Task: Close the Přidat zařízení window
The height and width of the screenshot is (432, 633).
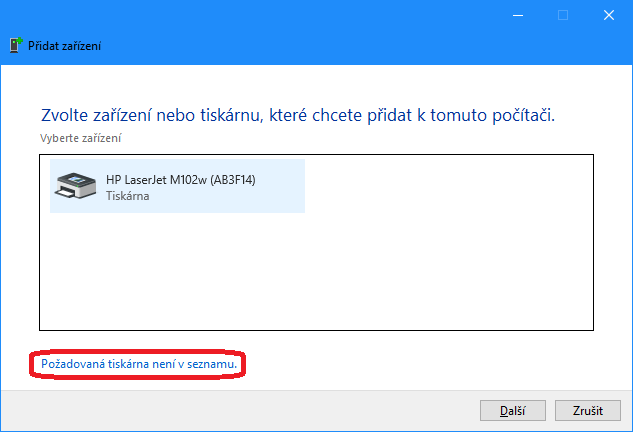Action: (609, 15)
